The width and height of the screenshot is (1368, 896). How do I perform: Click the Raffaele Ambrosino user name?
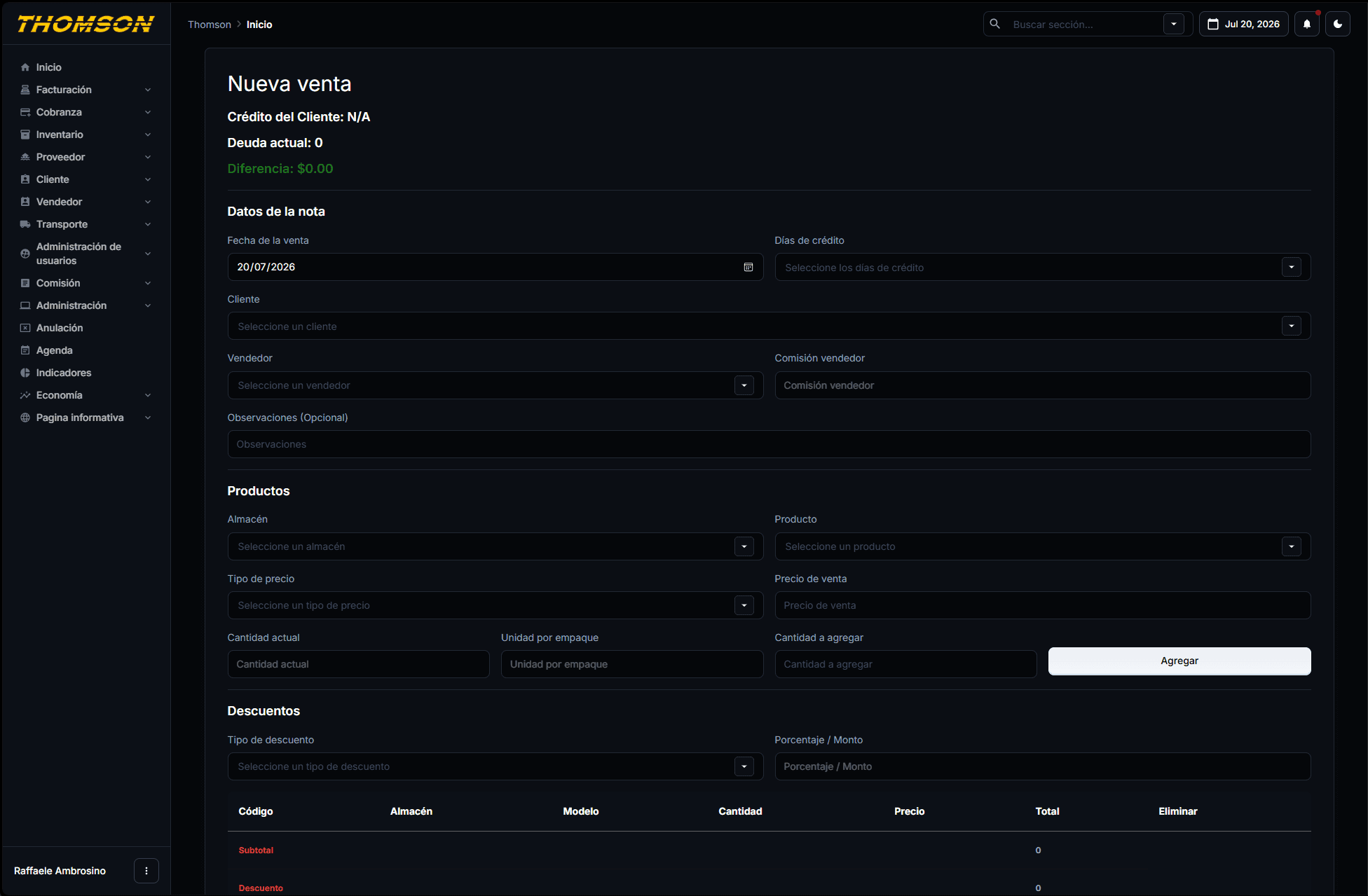pos(60,871)
